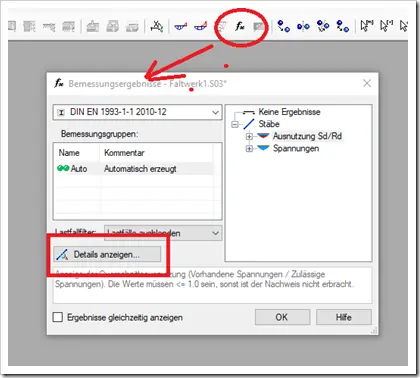Open the Lastfallfilter dropdown

tap(163, 233)
